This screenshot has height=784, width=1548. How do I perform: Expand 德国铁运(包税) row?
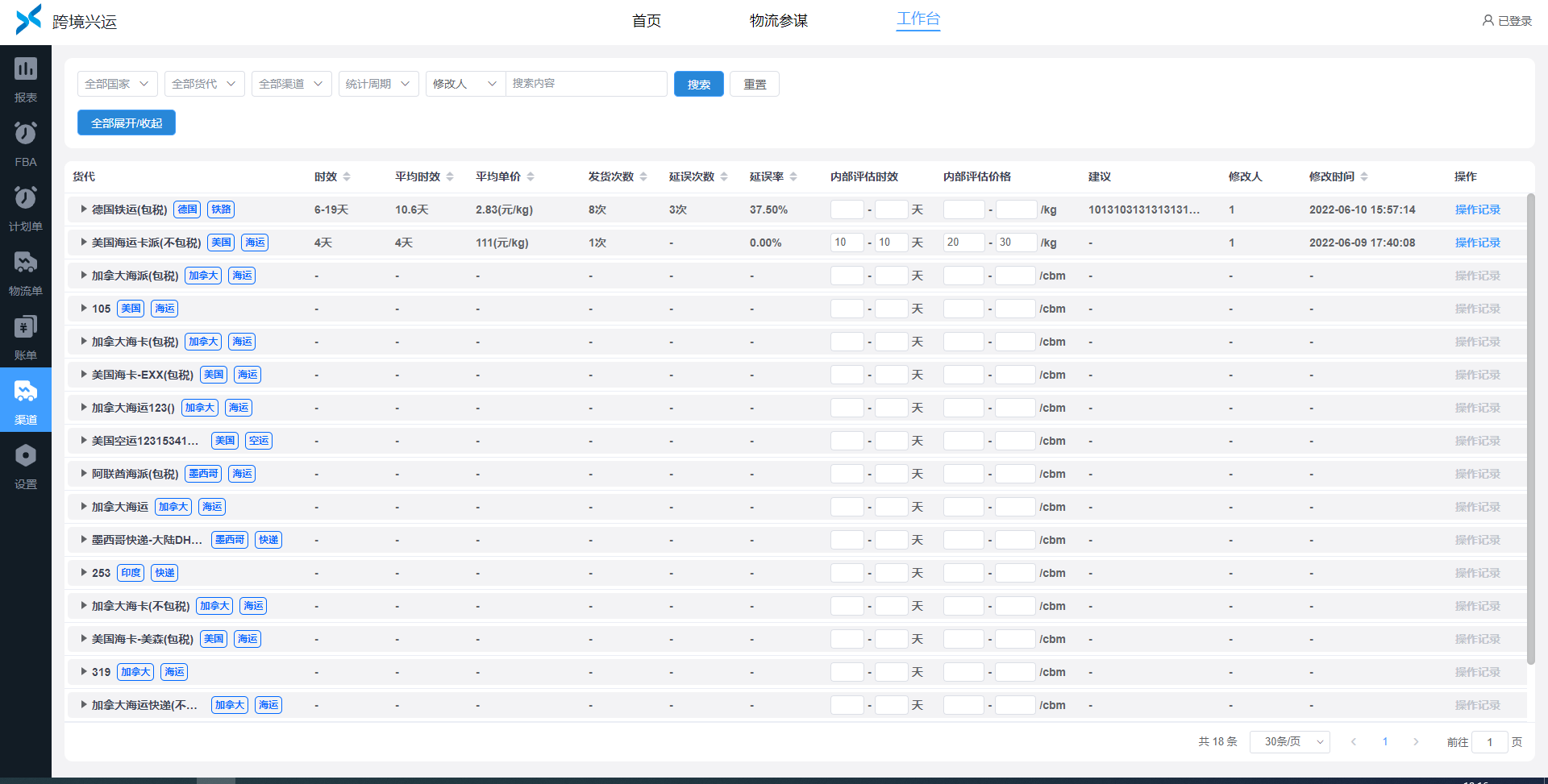pyautogui.click(x=84, y=209)
